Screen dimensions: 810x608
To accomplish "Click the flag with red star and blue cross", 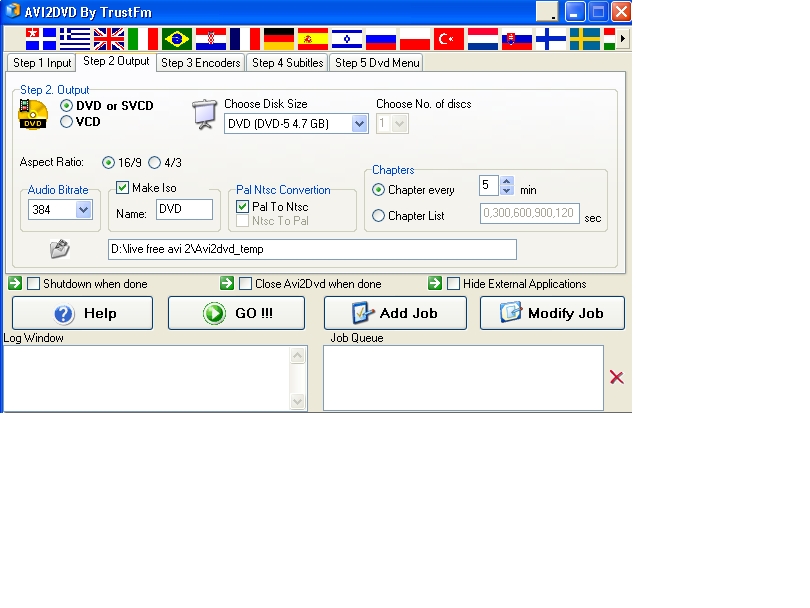I will coord(41,39).
